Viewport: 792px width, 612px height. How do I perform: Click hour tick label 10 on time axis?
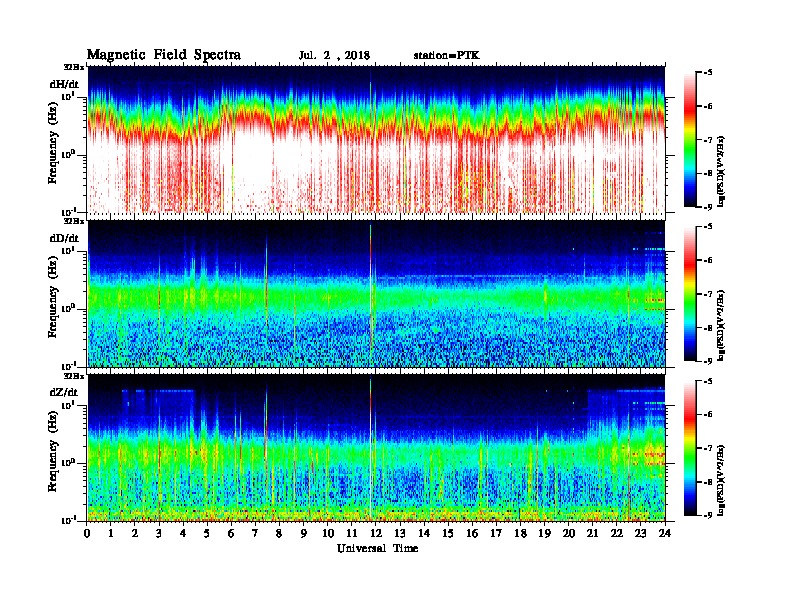(328, 533)
